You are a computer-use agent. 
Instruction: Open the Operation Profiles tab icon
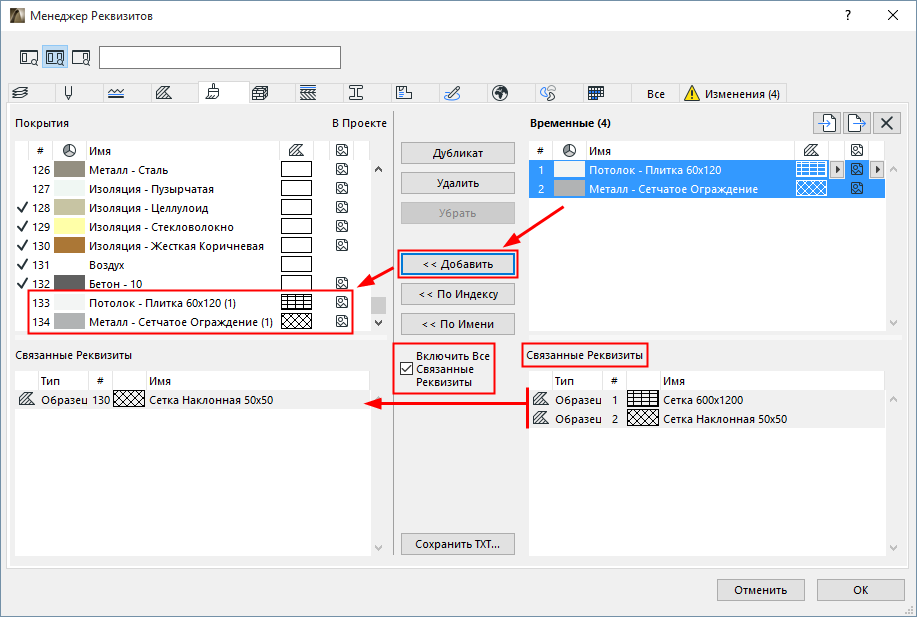point(548,92)
